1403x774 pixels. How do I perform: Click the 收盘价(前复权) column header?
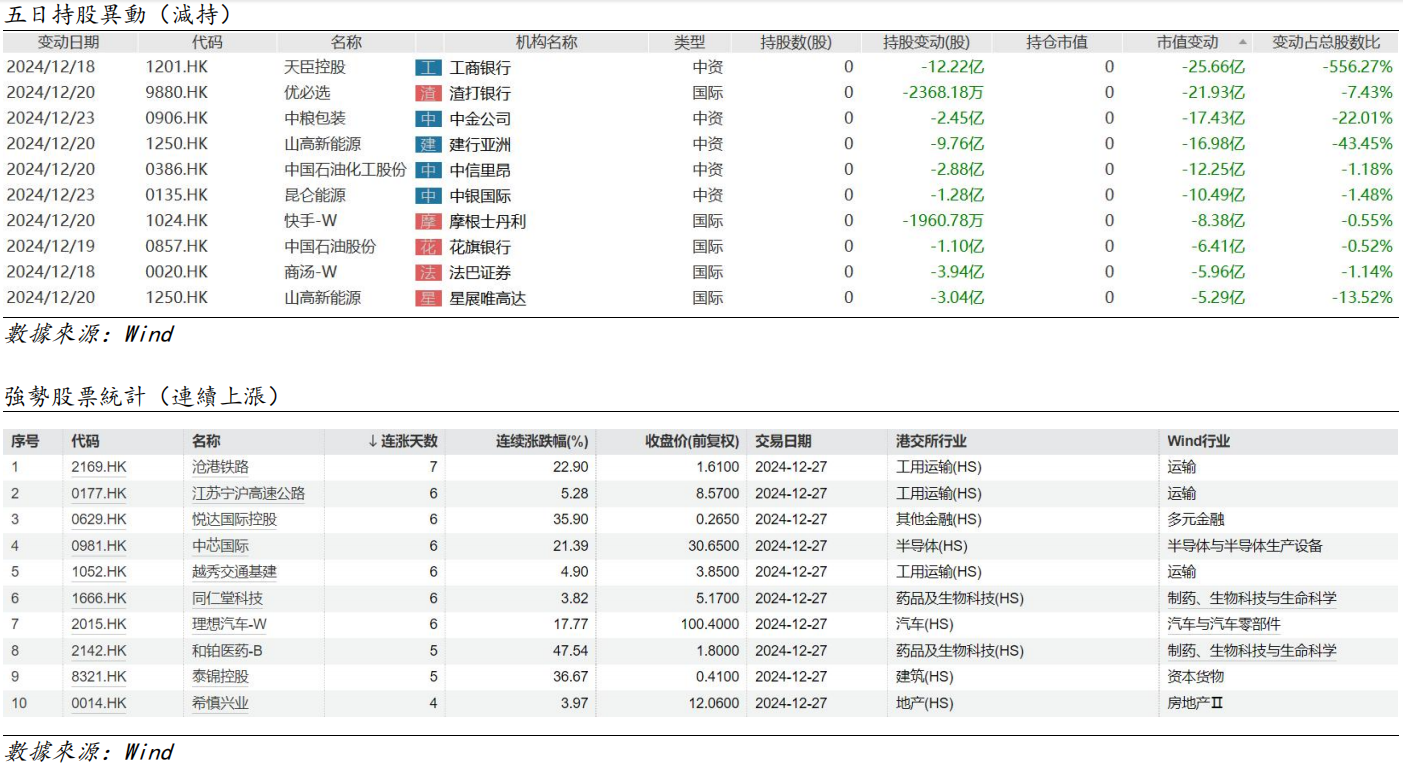[x=691, y=441]
